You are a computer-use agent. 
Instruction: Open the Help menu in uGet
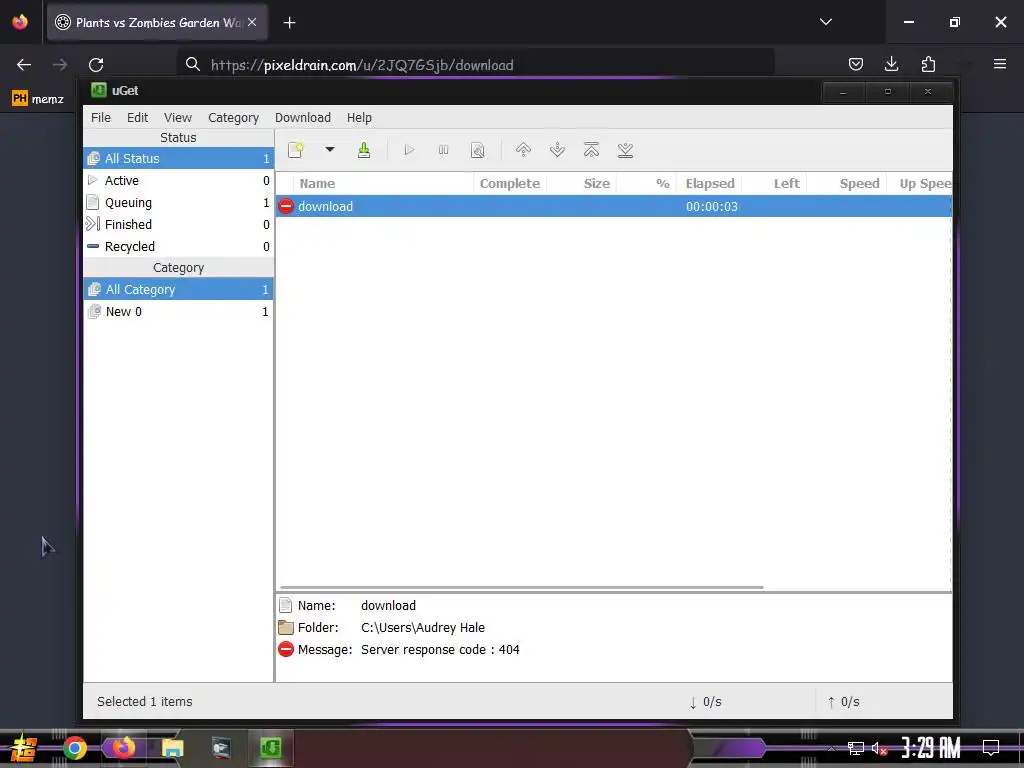tap(359, 118)
